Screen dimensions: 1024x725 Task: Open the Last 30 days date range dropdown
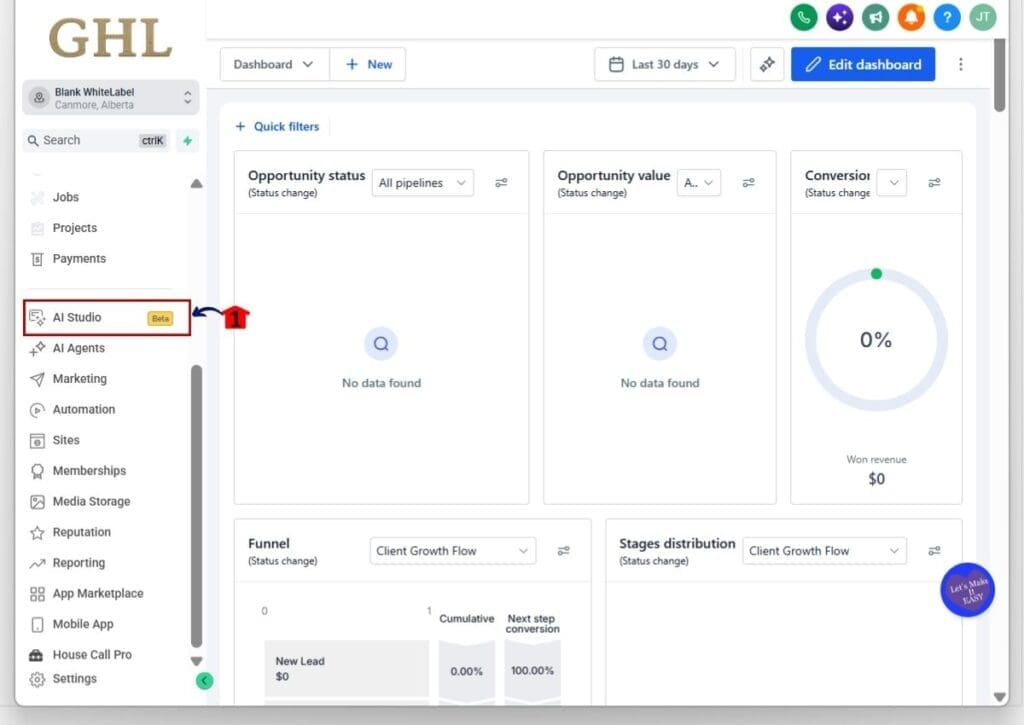[x=665, y=64]
